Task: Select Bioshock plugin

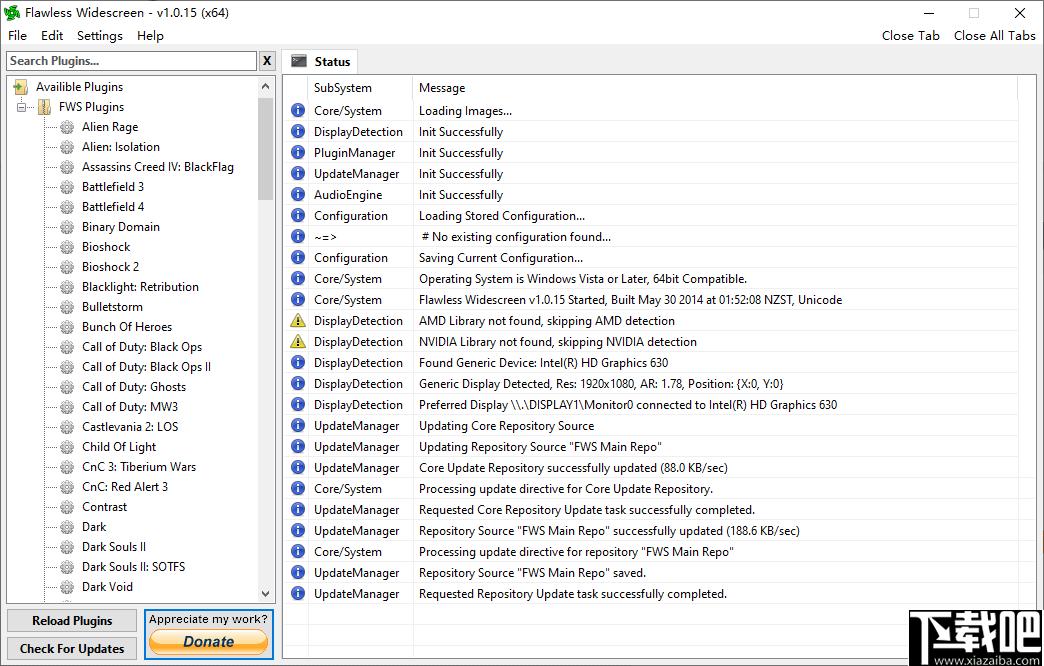Action: [106, 247]
